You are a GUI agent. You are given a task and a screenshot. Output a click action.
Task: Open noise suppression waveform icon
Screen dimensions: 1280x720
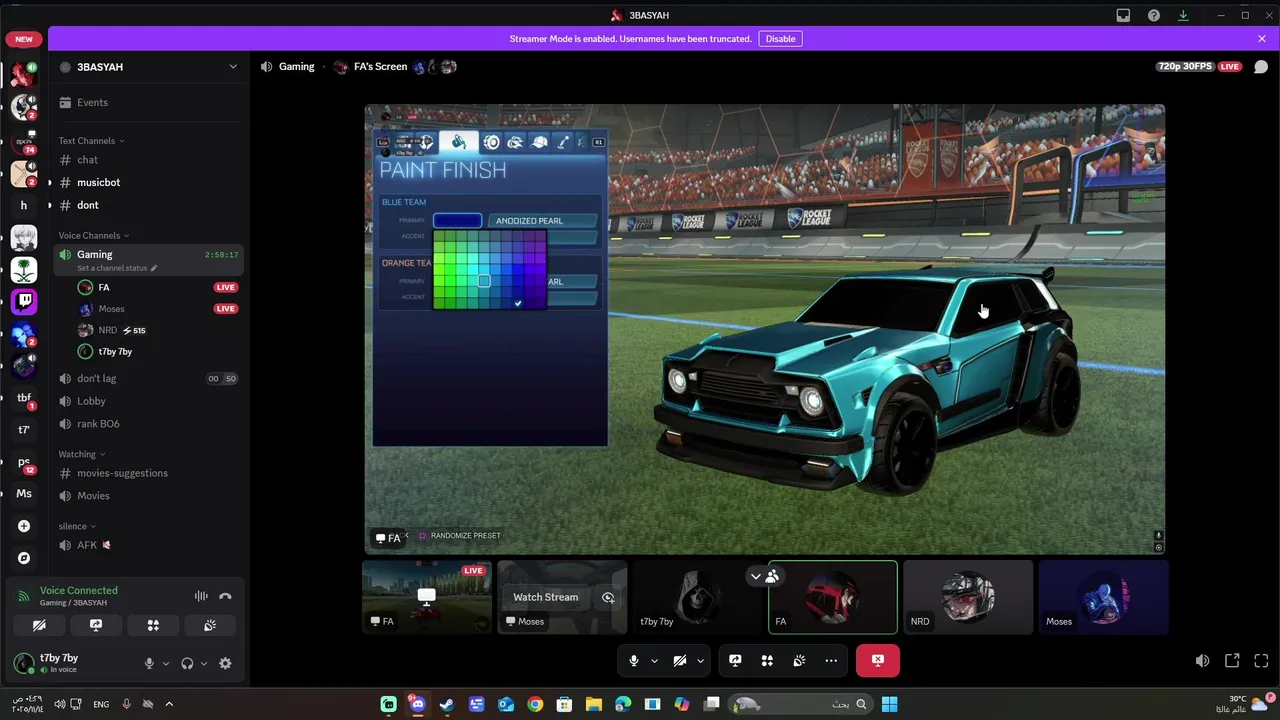[x=201, y=596]
